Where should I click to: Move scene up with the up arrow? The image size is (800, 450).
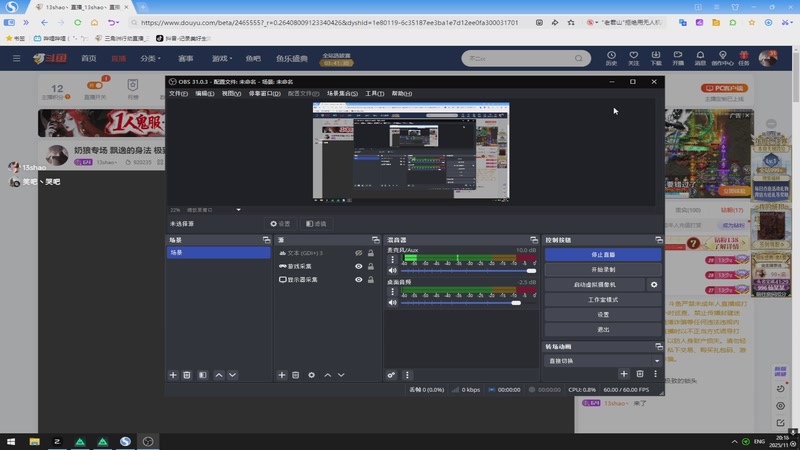coord(219,375)
